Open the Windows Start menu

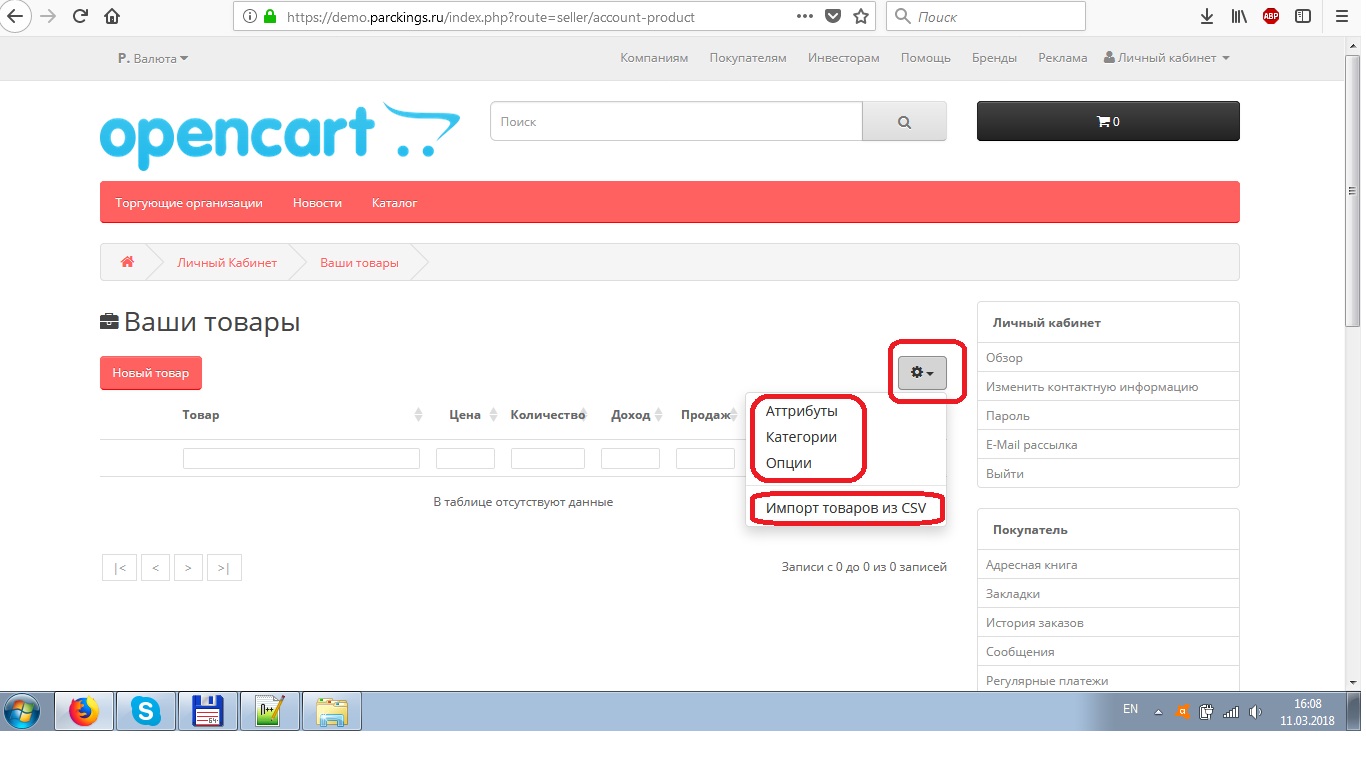point(23,712)
